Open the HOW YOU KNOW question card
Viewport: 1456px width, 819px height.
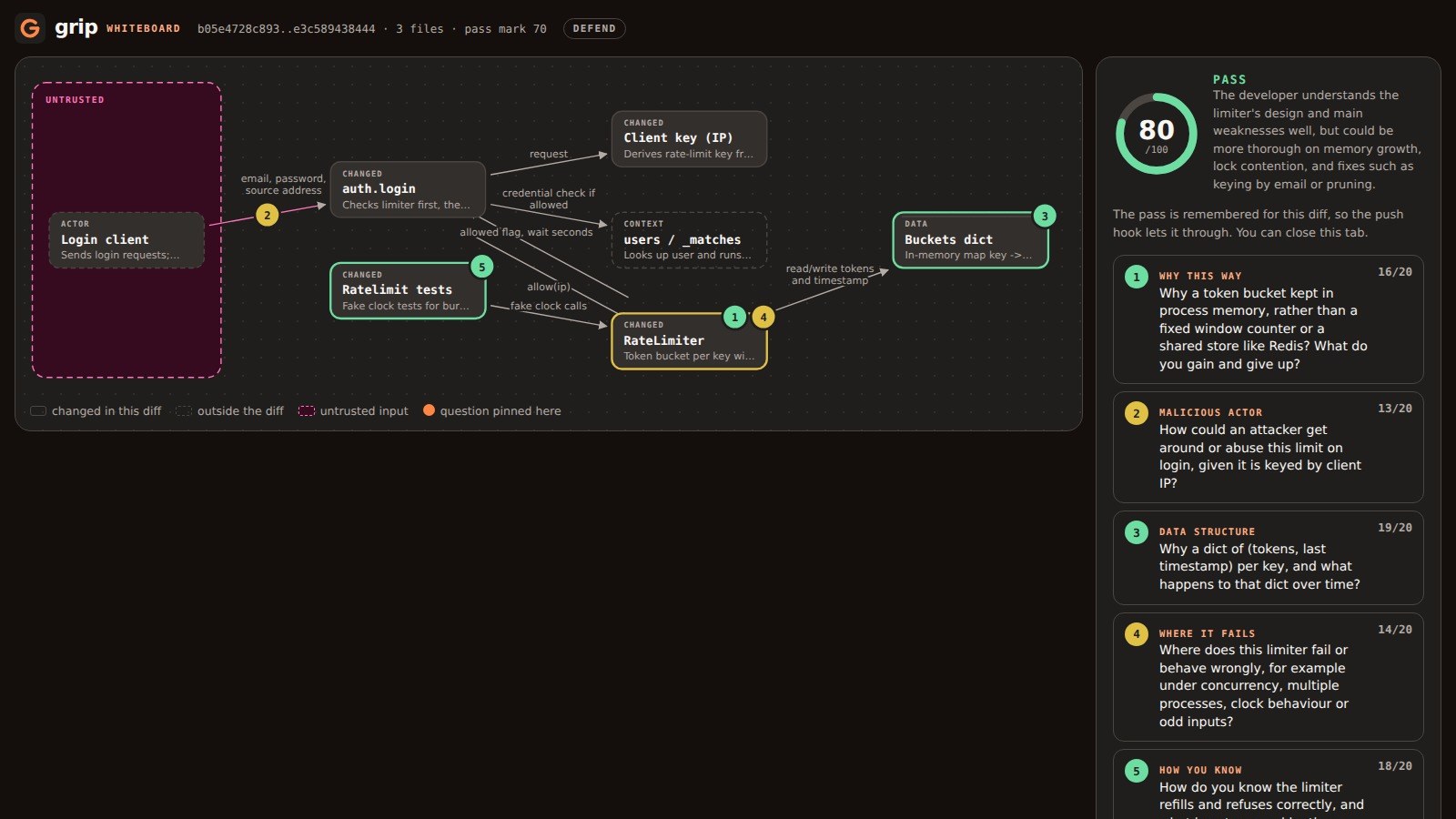[1269, 784]
